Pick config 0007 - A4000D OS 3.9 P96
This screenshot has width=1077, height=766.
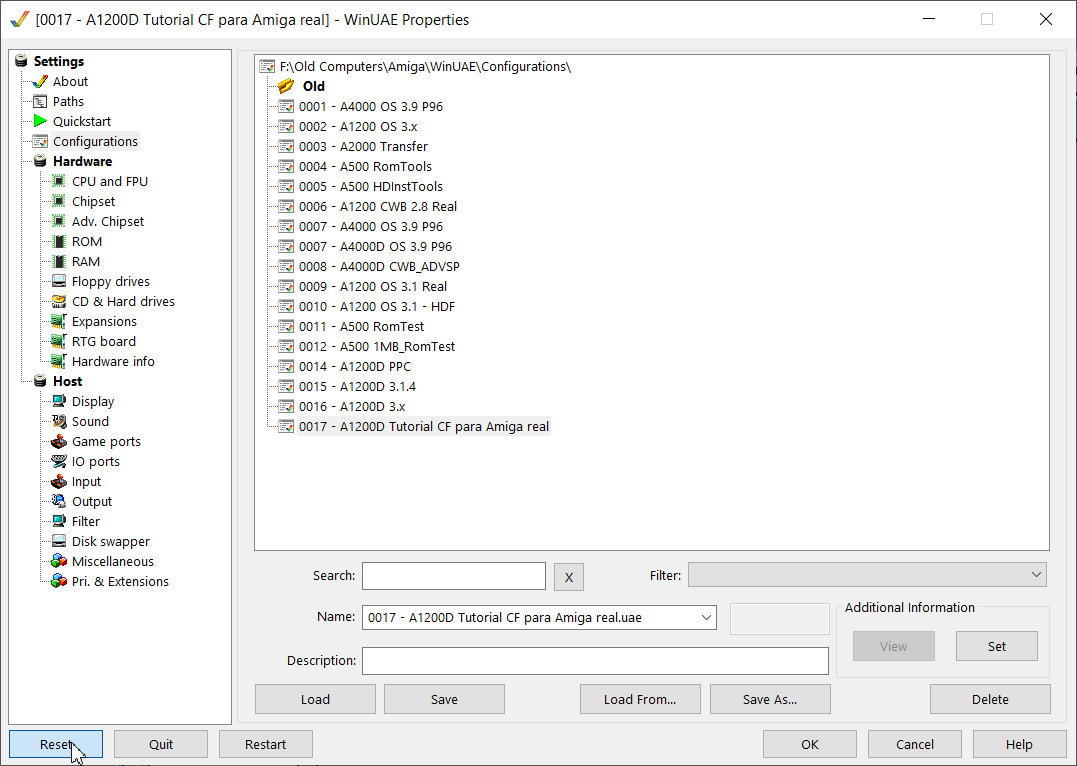375,247
